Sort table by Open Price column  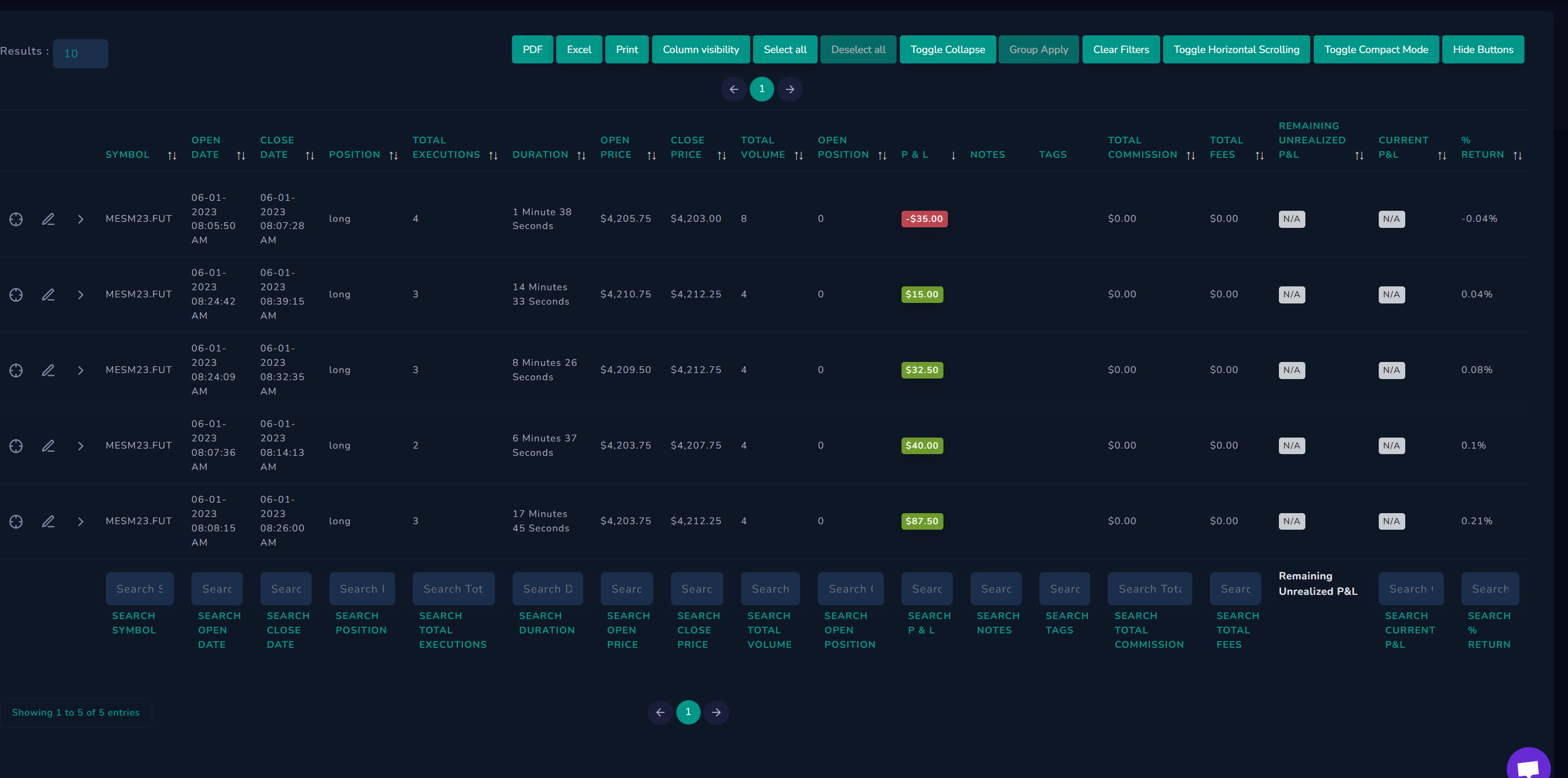click(x=652, y=156)
